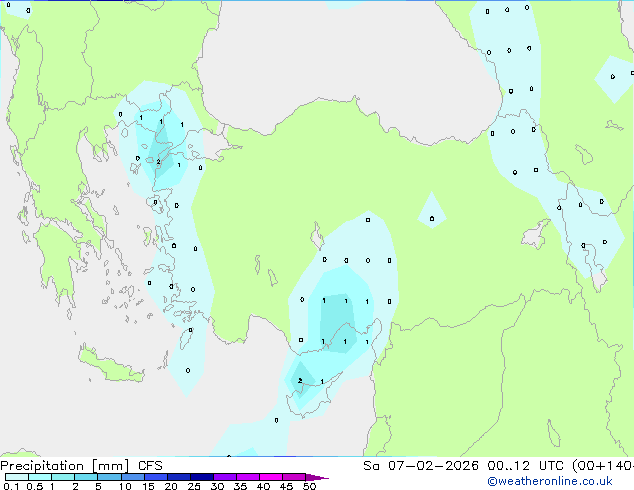Select magenta swatch between 40 and 45
This screenshot has height=490, width=634.
271,477
